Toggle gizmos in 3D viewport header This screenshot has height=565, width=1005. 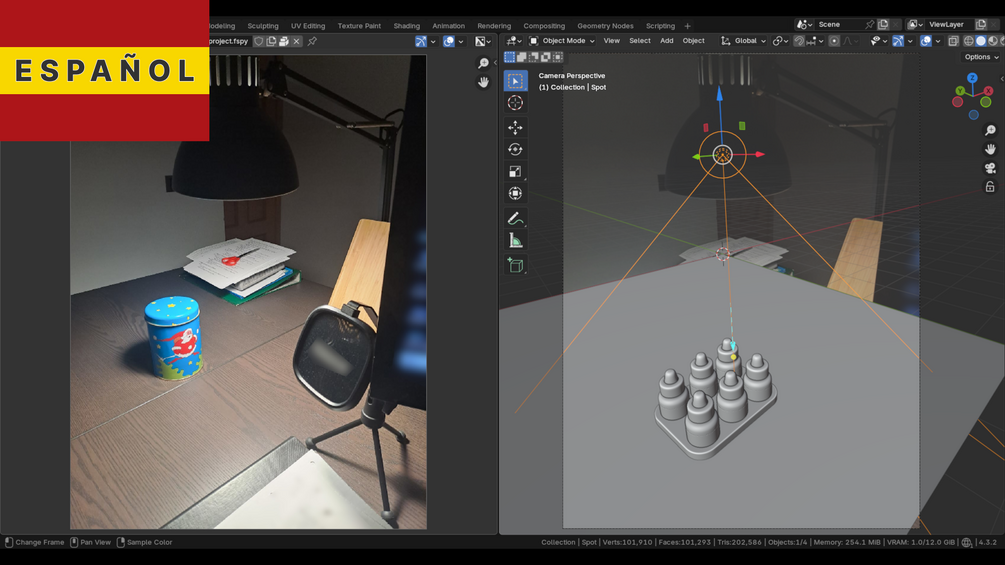coord(898,41)
